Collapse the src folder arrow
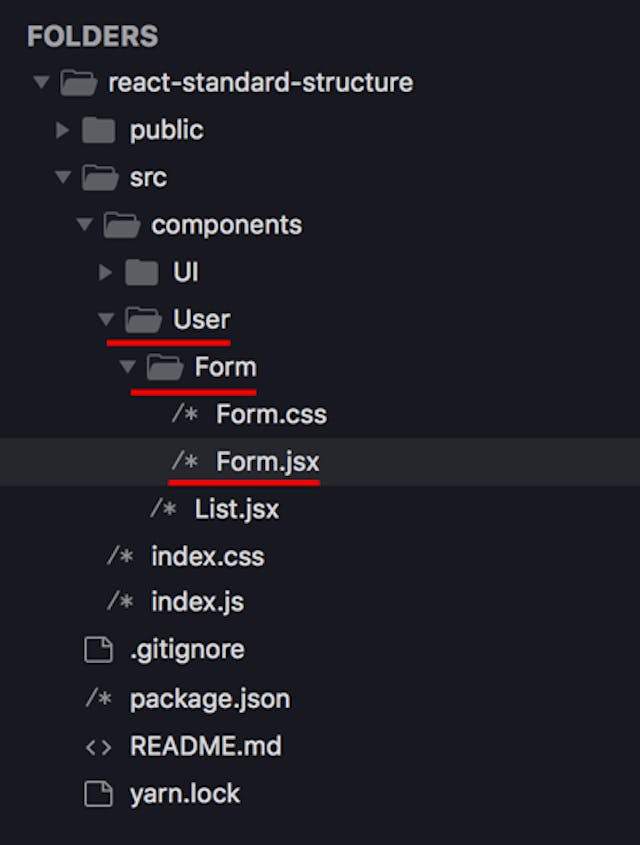The width and height of the screenshot is (640, 845). tap(62, 178)
